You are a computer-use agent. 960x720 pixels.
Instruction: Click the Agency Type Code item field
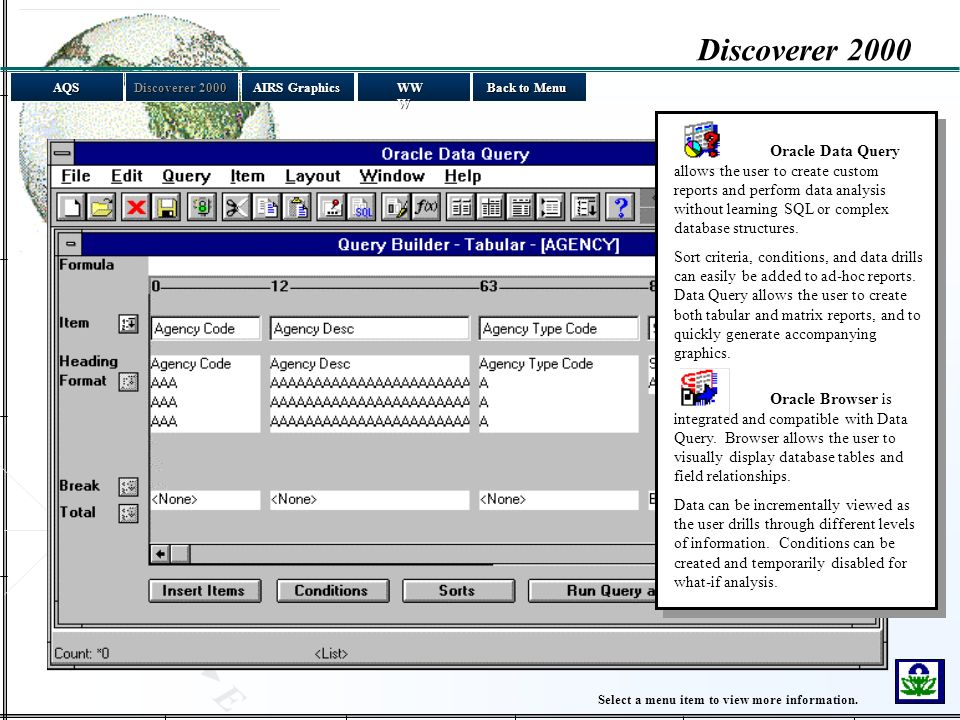[x=558, y=329]
